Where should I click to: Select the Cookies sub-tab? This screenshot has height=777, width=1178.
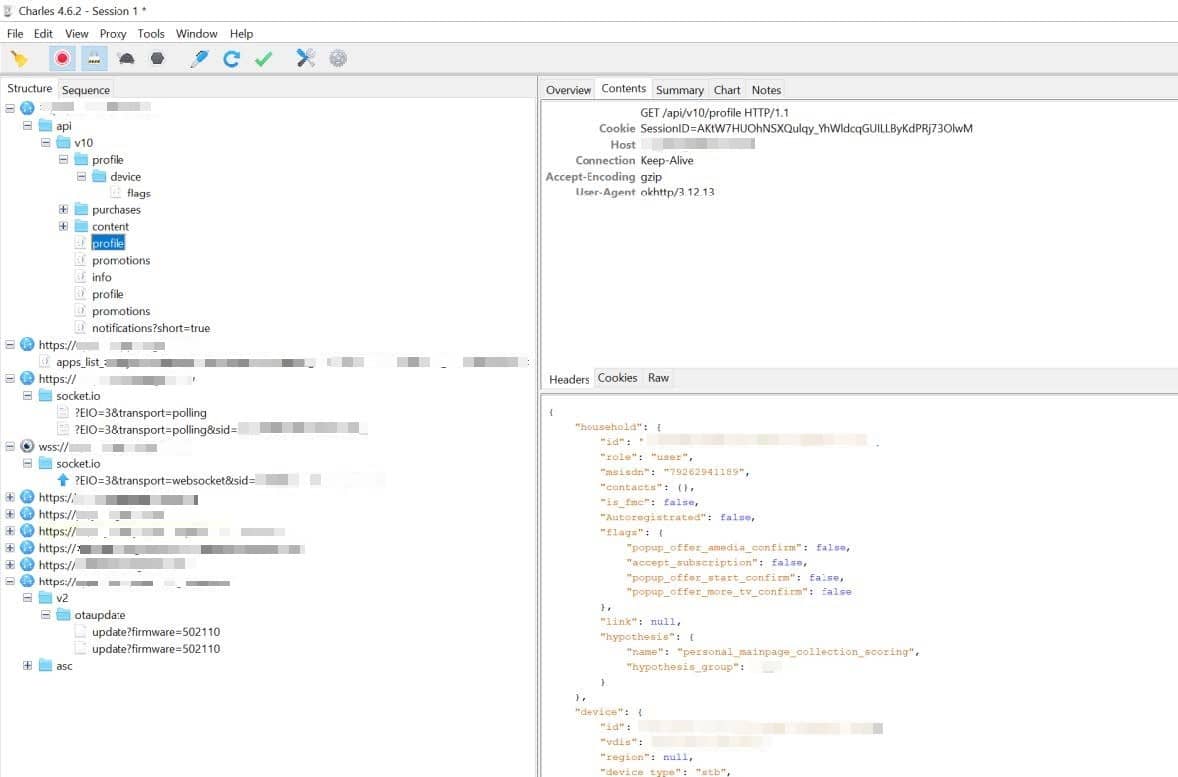(618, 378)
